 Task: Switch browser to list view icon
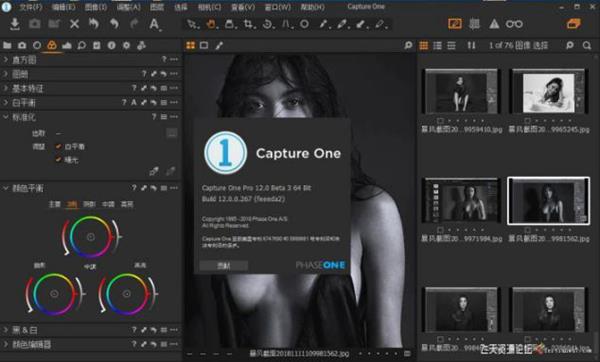click(x=437, y=46)
